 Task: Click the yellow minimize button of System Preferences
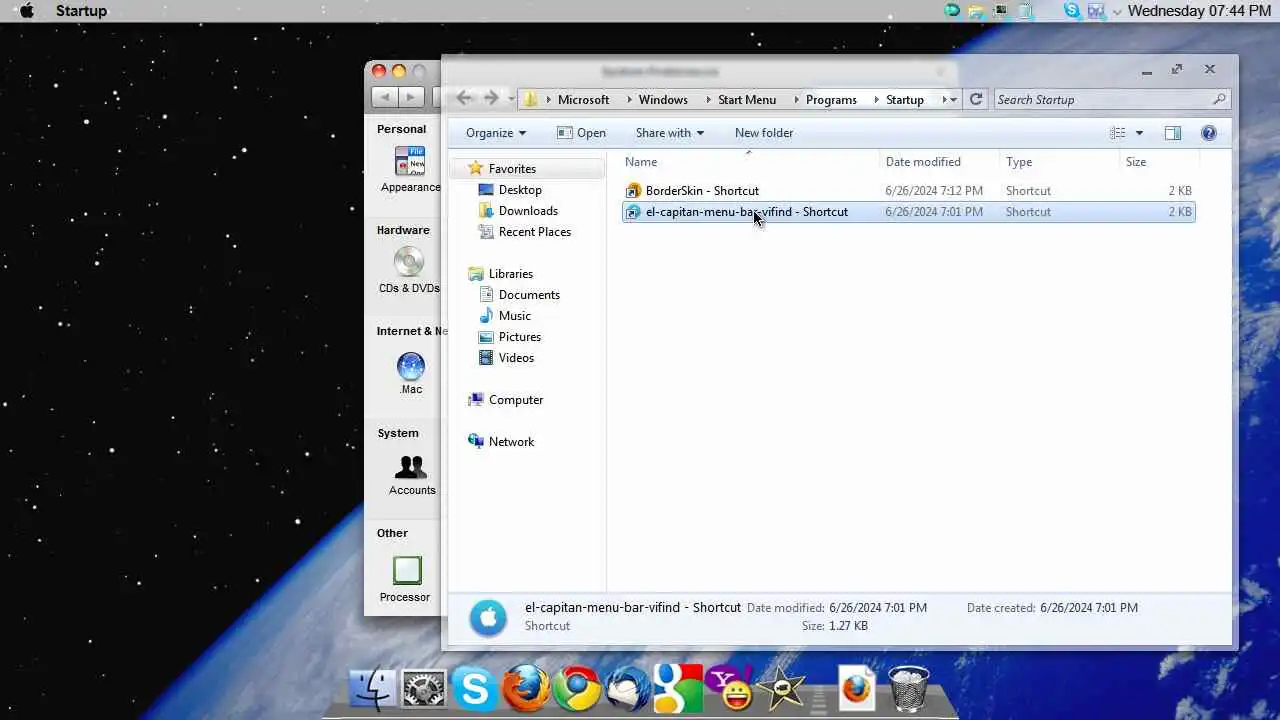click(x=399, y=71)
